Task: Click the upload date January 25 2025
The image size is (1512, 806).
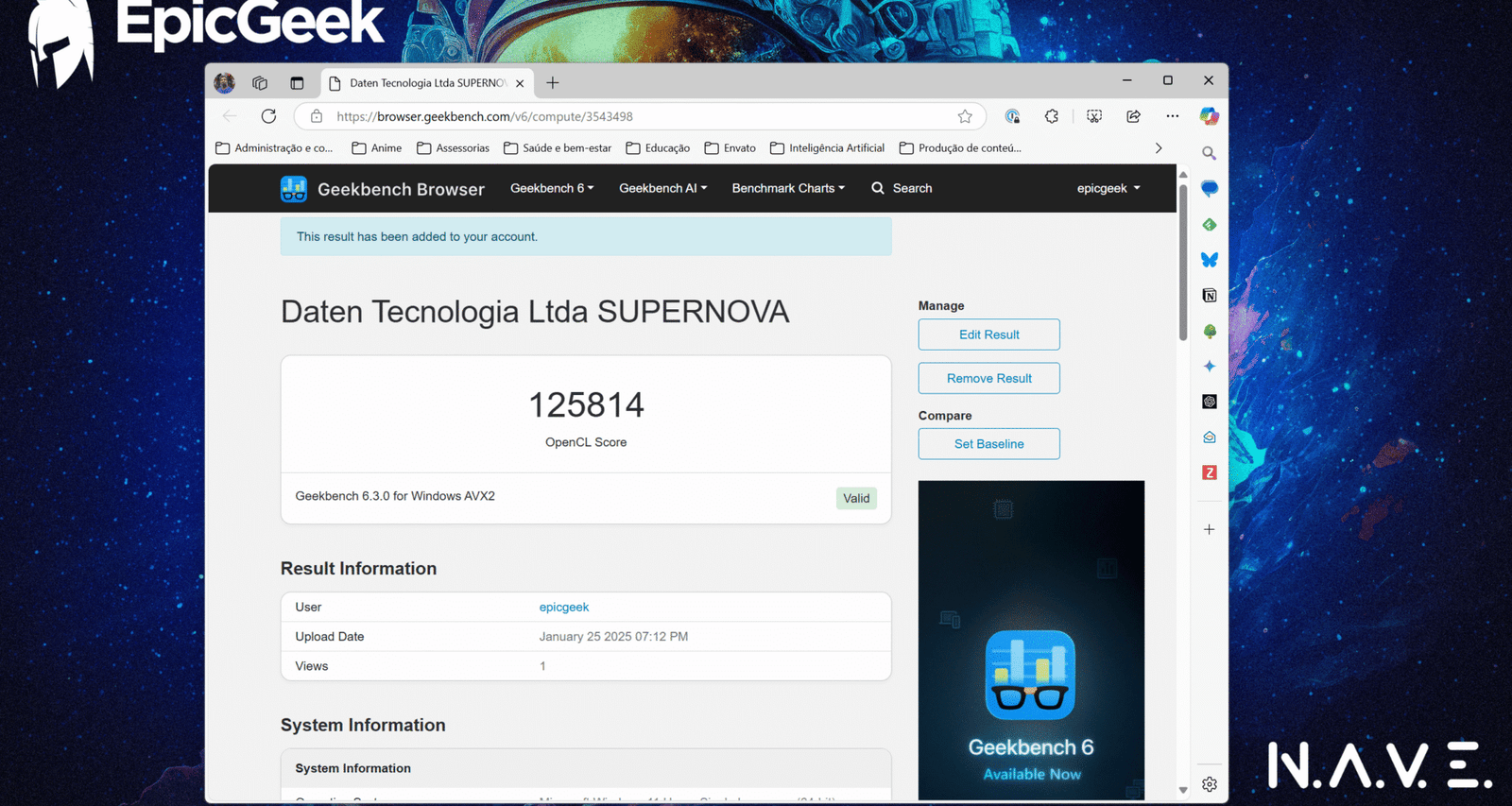Action: 613,637
